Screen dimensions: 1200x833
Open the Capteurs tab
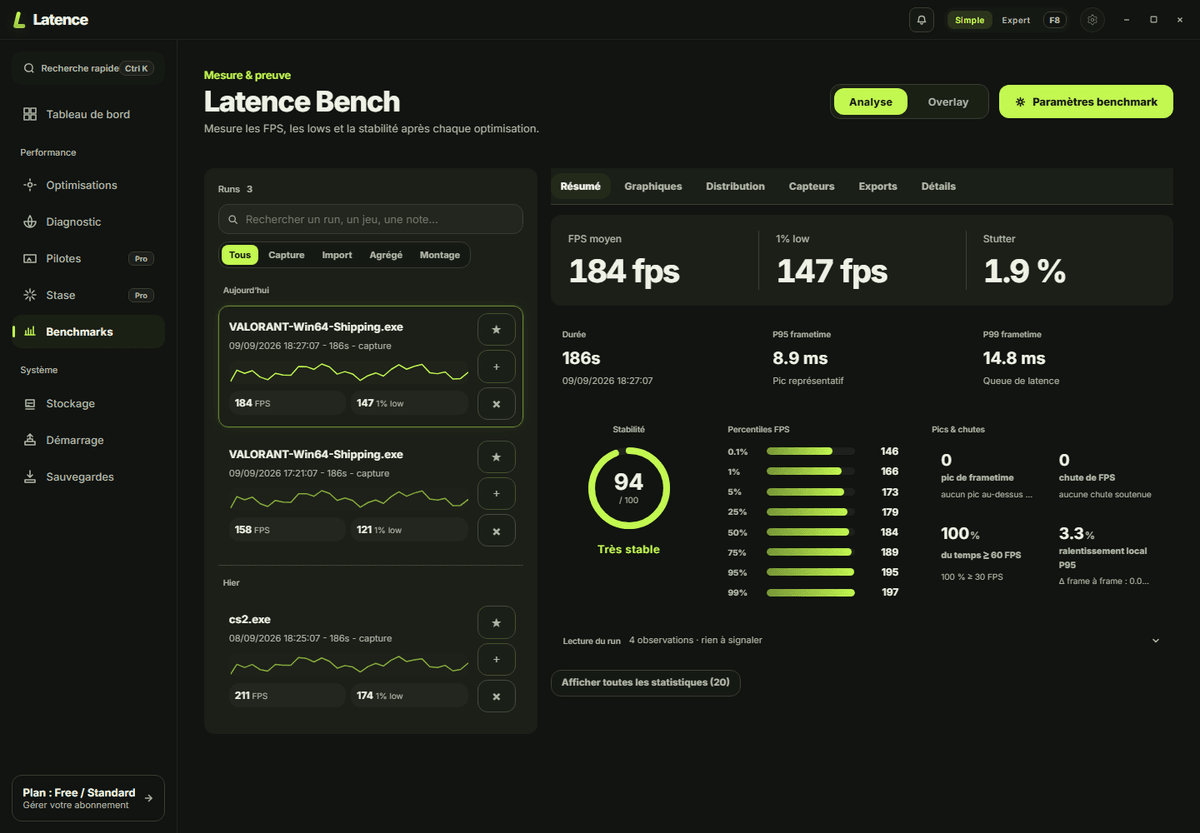[811, 186]
